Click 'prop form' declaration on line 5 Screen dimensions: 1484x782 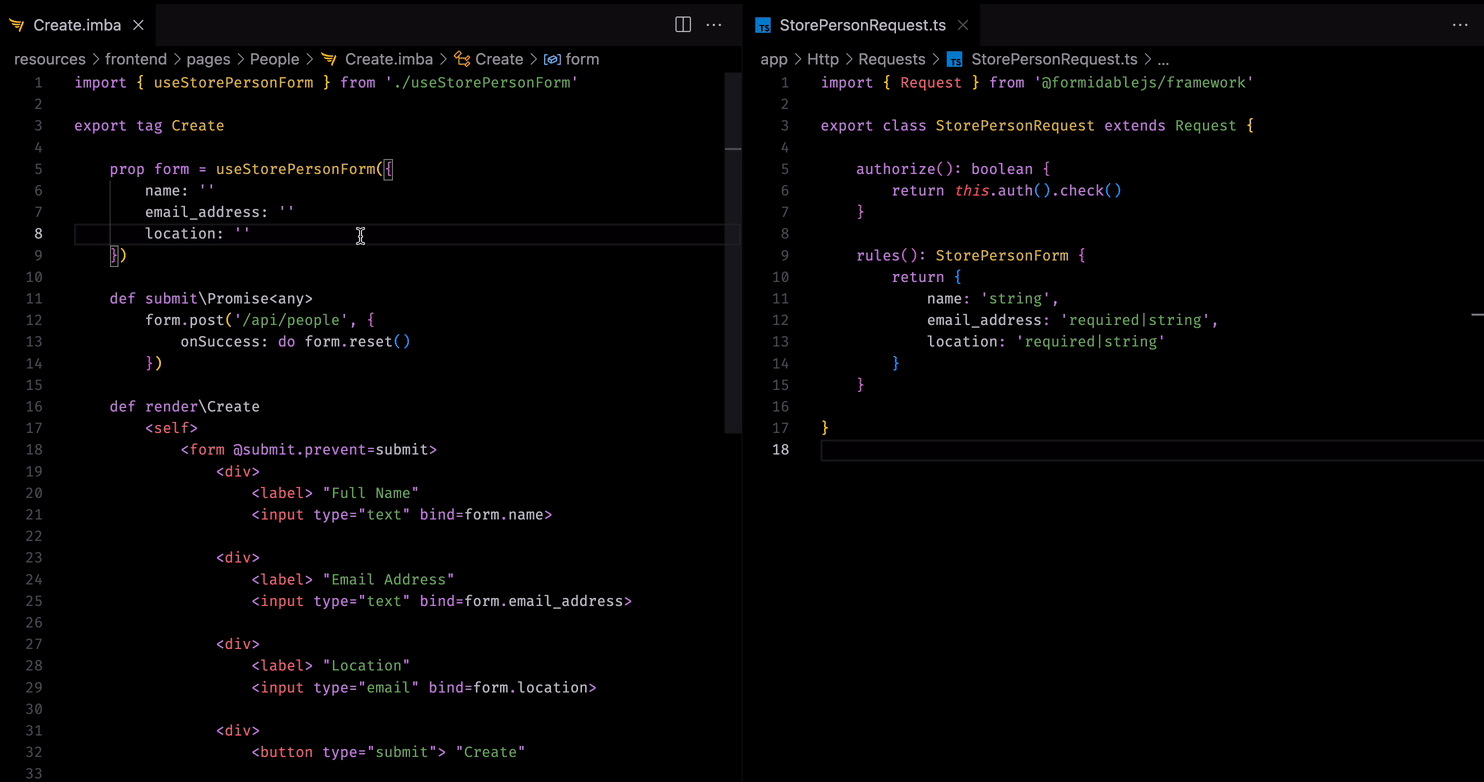click(149, 169)
